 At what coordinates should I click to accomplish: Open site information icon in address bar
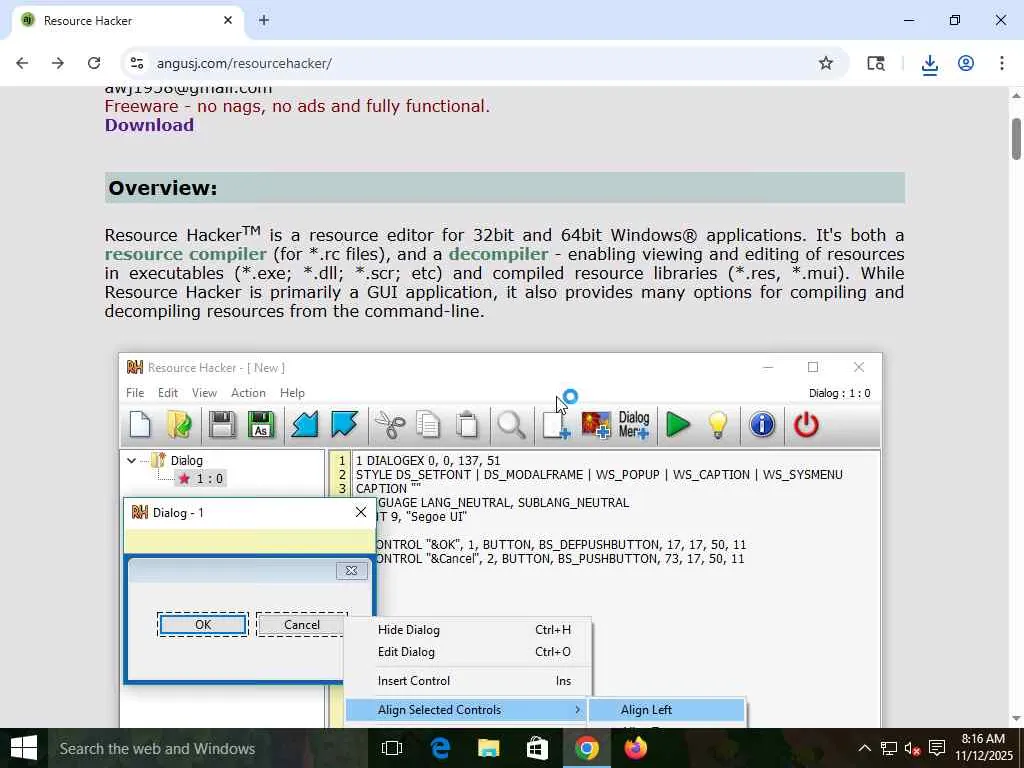pyautogui.click(x=136, y=63)
